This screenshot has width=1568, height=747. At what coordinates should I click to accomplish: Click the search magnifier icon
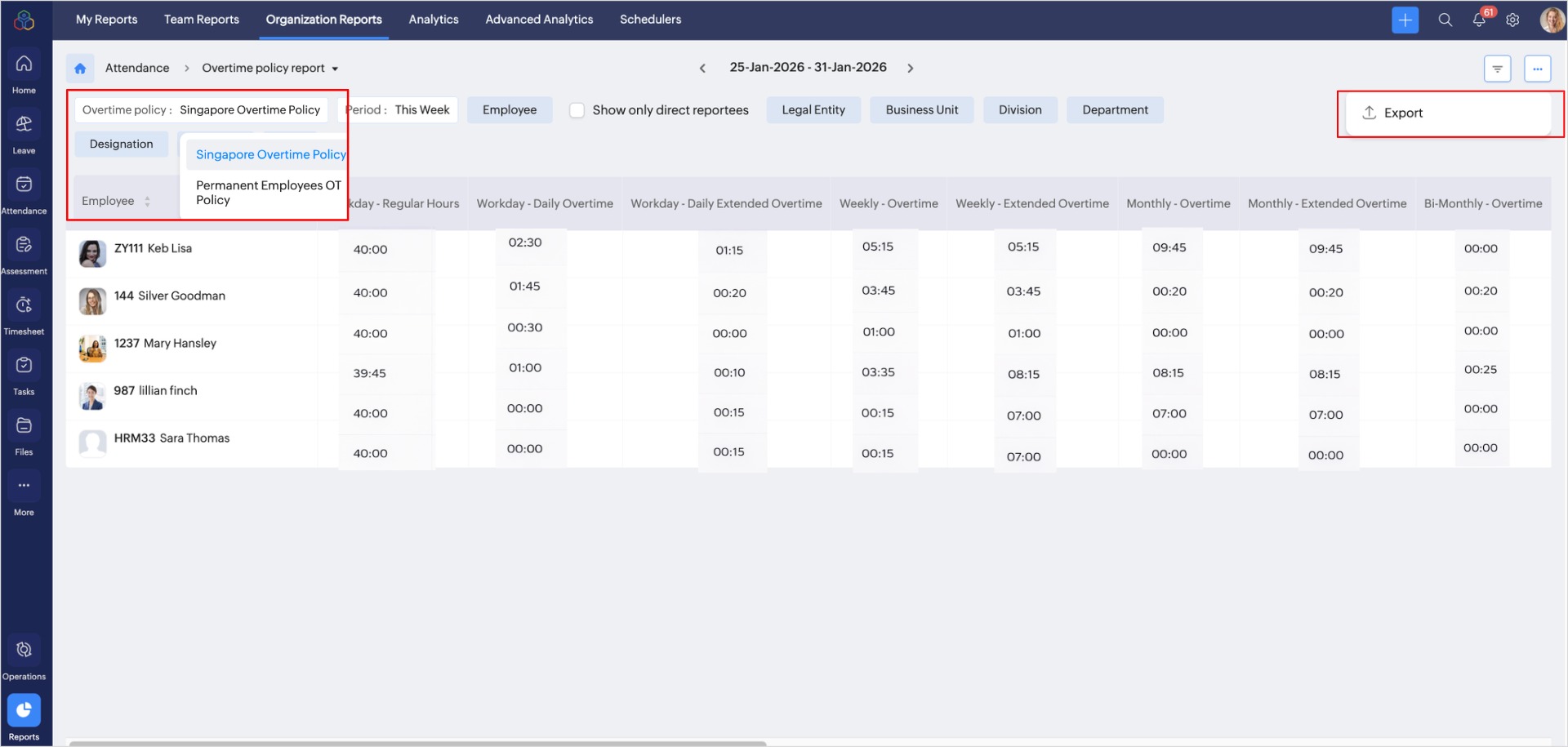(x=1445, y=20)
